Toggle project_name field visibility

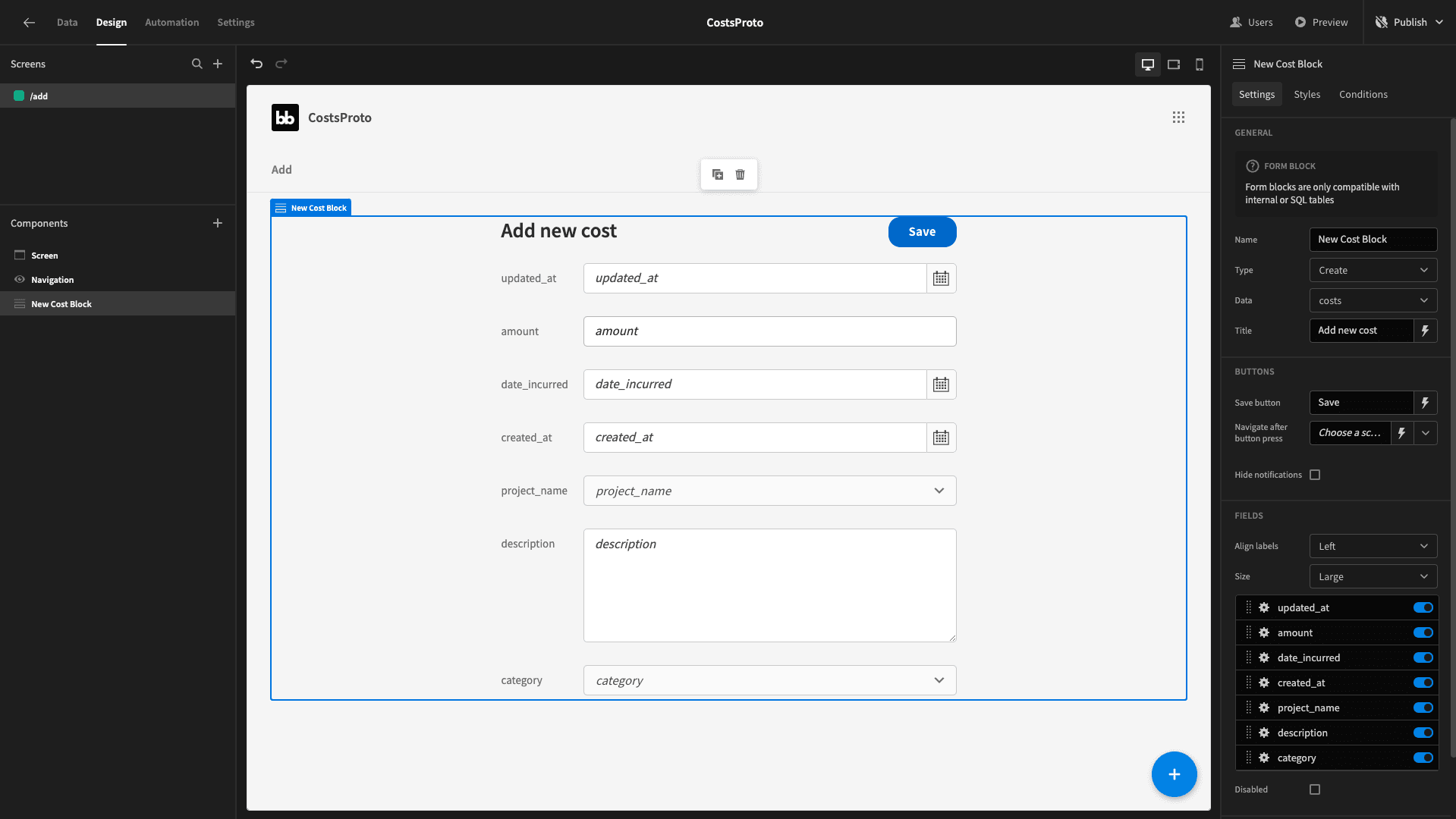pos(1423,708)
